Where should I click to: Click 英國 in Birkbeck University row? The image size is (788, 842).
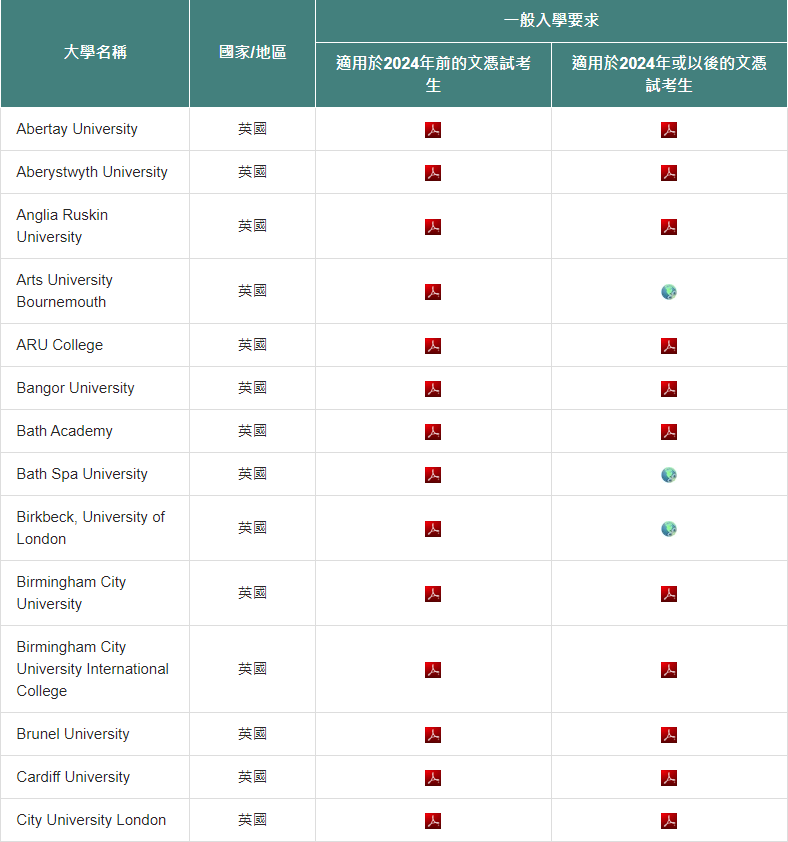tap(252, 528)
